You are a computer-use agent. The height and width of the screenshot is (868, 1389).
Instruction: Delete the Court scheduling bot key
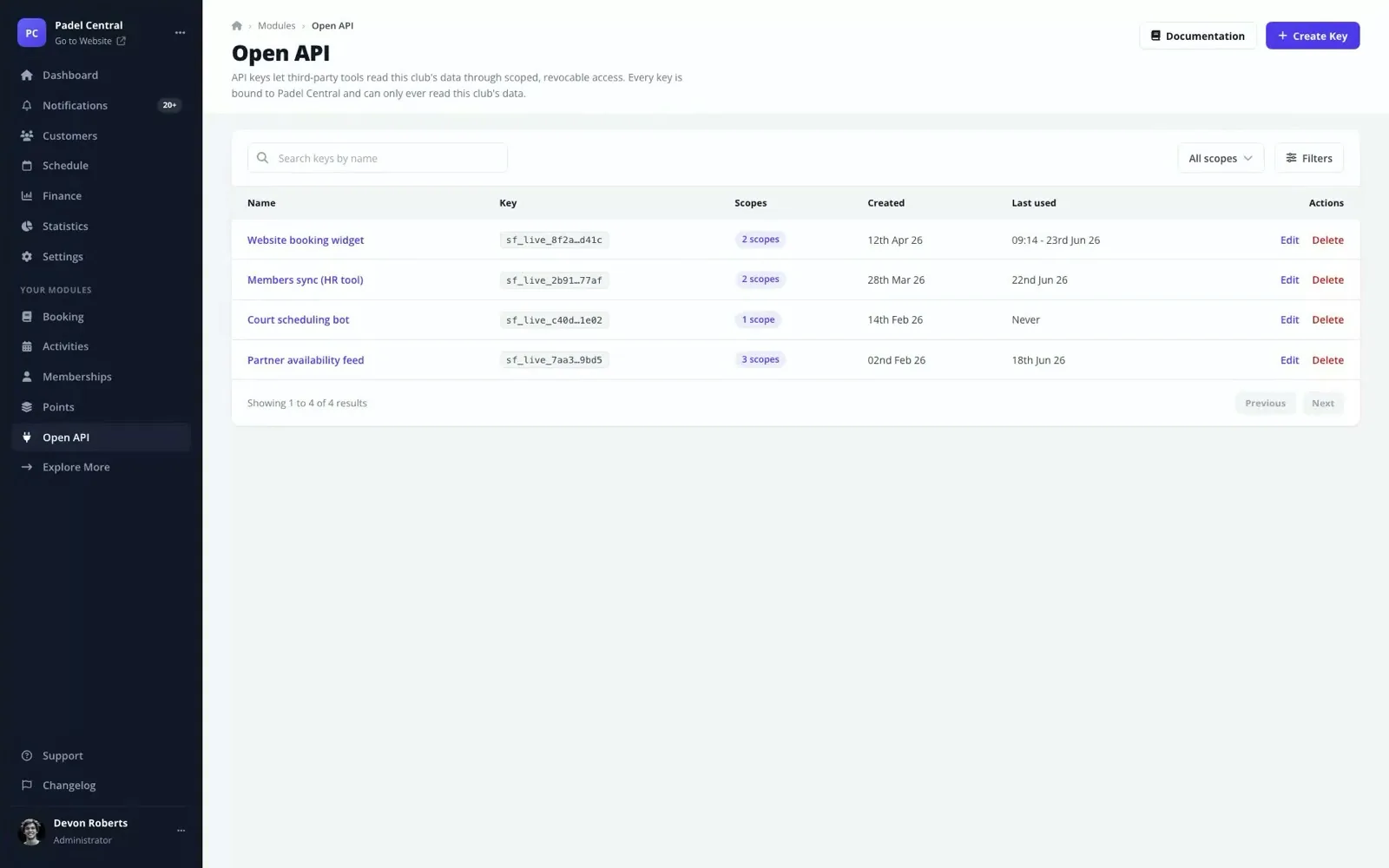pyautogui.click(x=1327, y=320)
